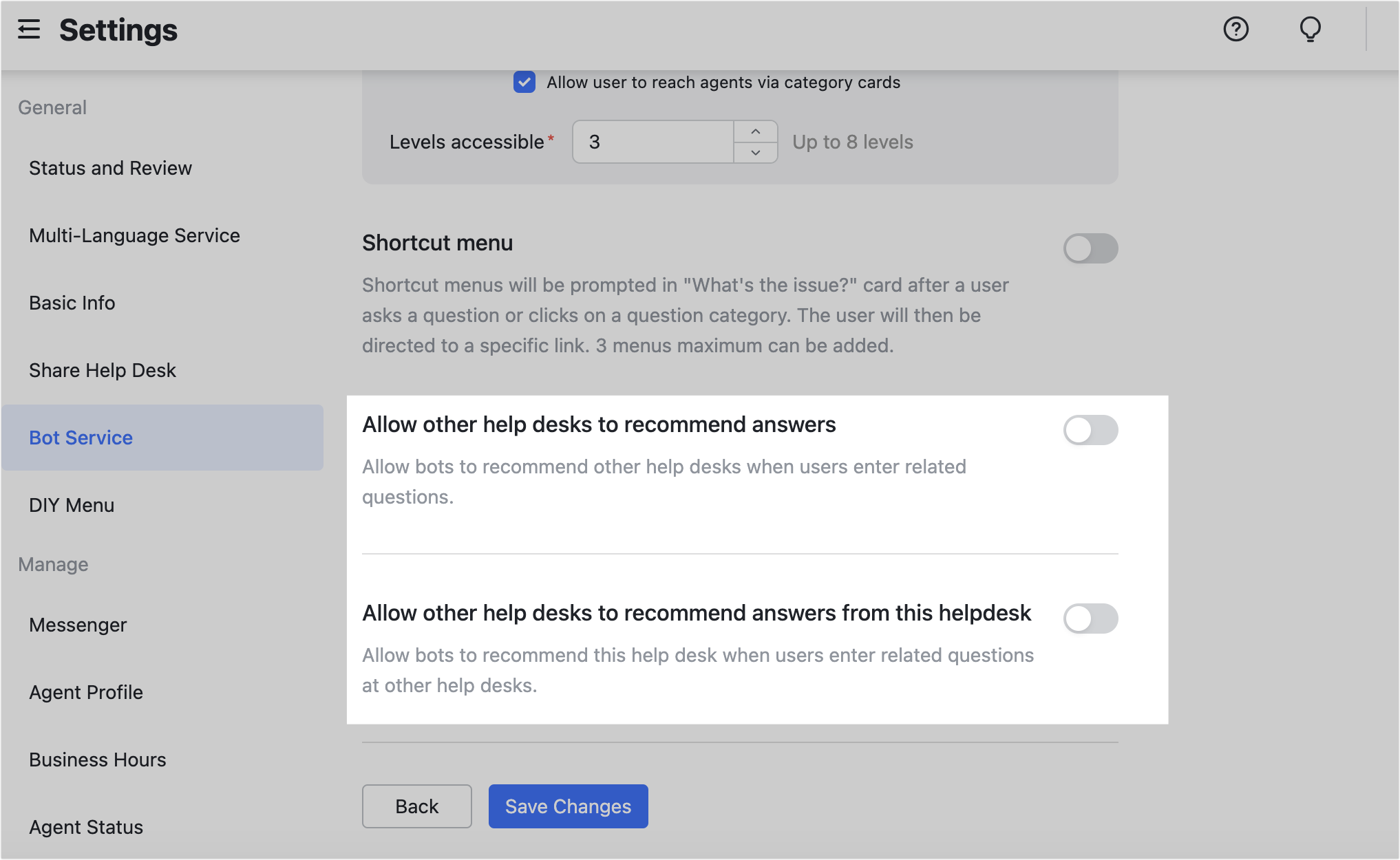Click Save Changes button
Screen dimensions: 1400x860
[569, 806]
